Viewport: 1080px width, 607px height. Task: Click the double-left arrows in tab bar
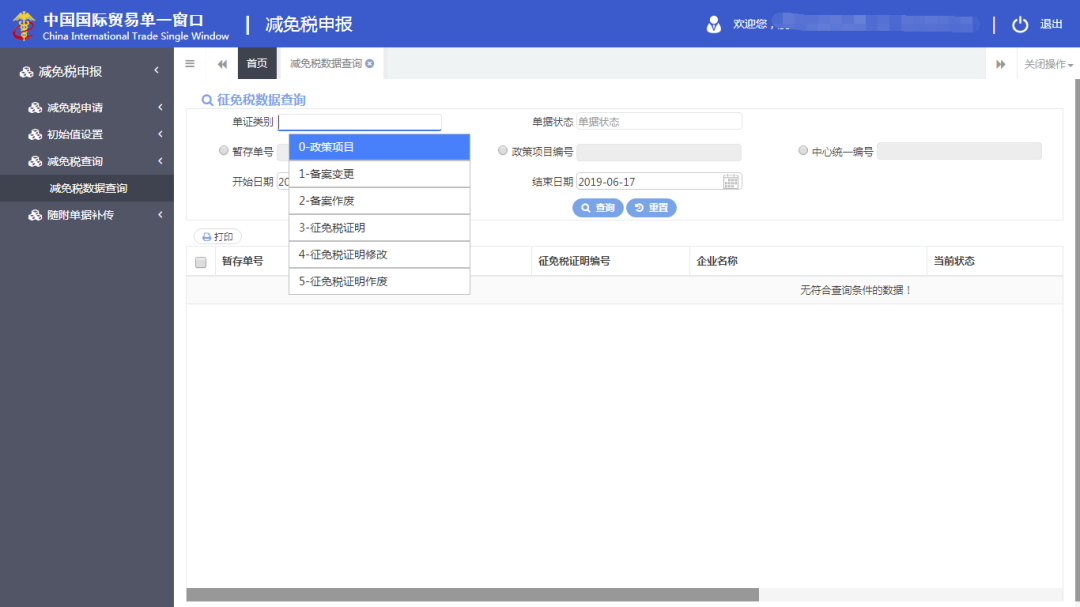(221, 62)
